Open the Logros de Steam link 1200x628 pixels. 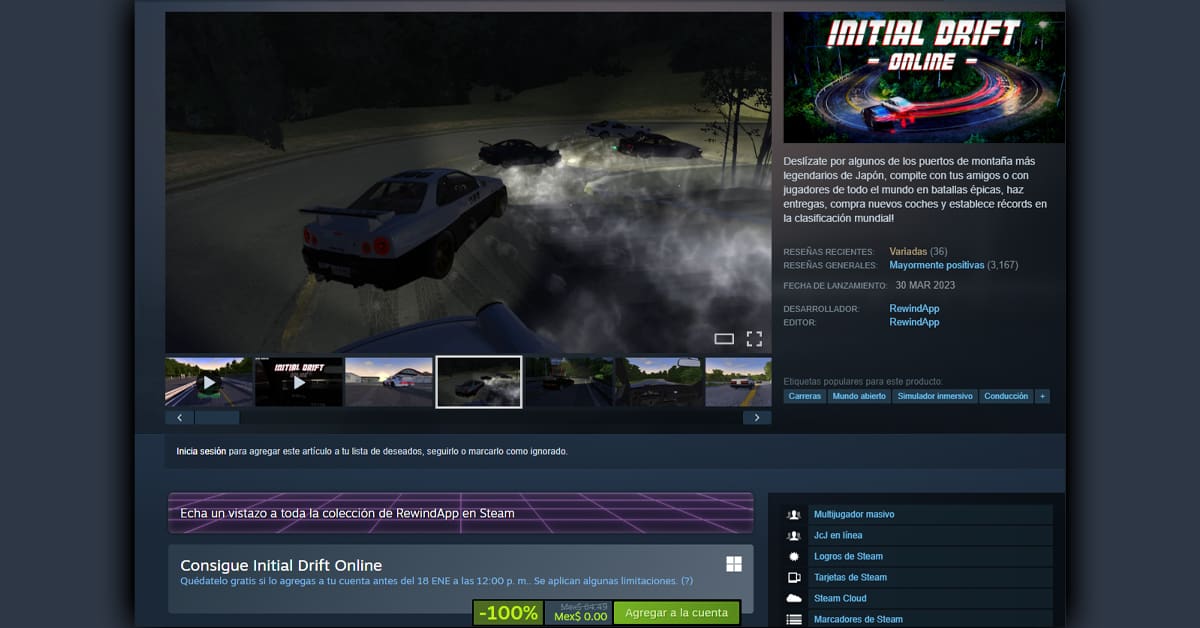pos(848,556)
